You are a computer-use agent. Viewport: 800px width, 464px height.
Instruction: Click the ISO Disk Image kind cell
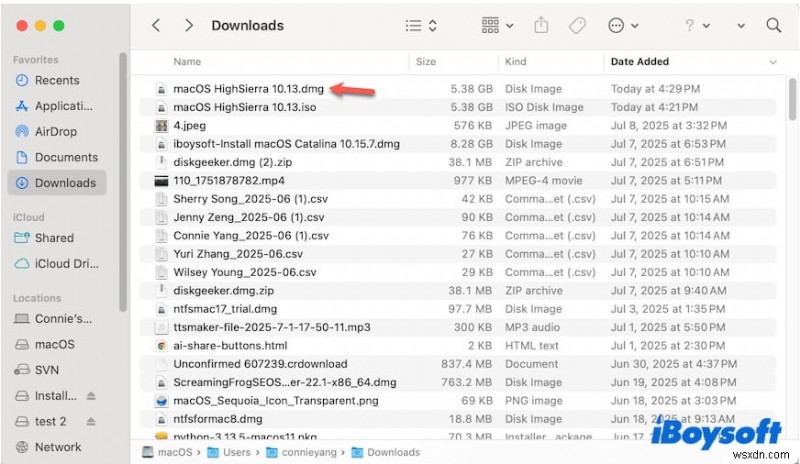(544, 107)
